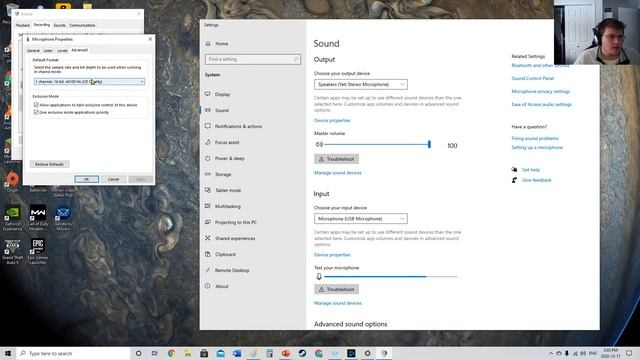Open Epic Games Launcher desktop shortcut
This screenshot has height=360, width=640.
coord(38,251)
